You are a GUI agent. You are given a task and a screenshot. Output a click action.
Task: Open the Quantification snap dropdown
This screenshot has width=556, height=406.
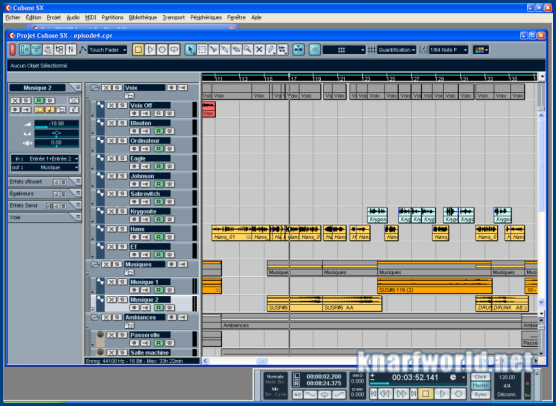(x=396, y=50)
